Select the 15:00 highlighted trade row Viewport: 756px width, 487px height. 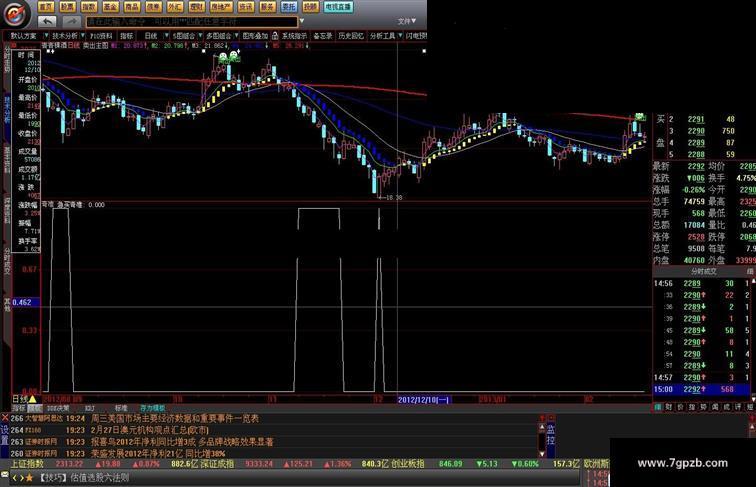[x=701, y=389]
